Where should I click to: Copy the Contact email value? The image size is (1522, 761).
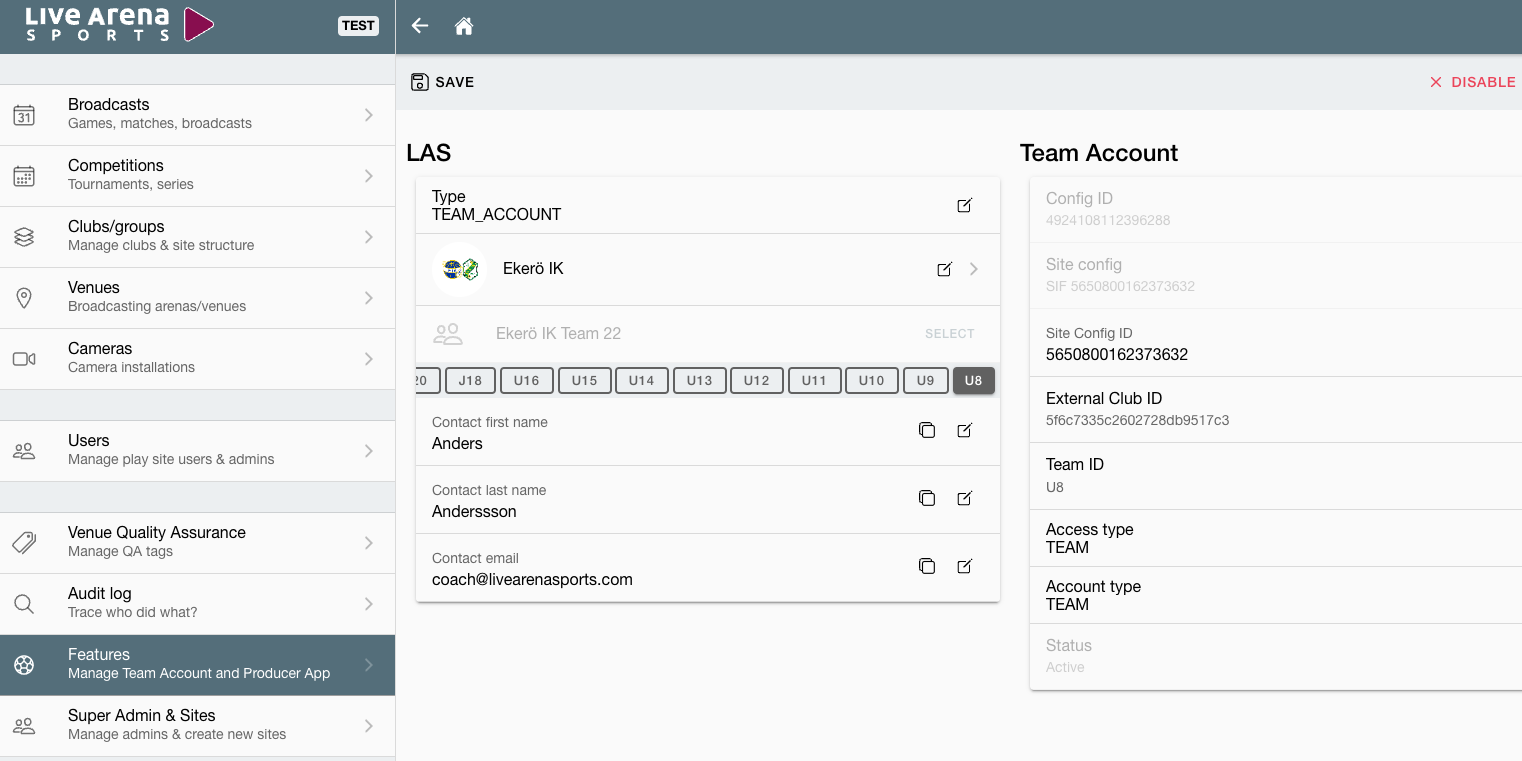click(927, 566)
